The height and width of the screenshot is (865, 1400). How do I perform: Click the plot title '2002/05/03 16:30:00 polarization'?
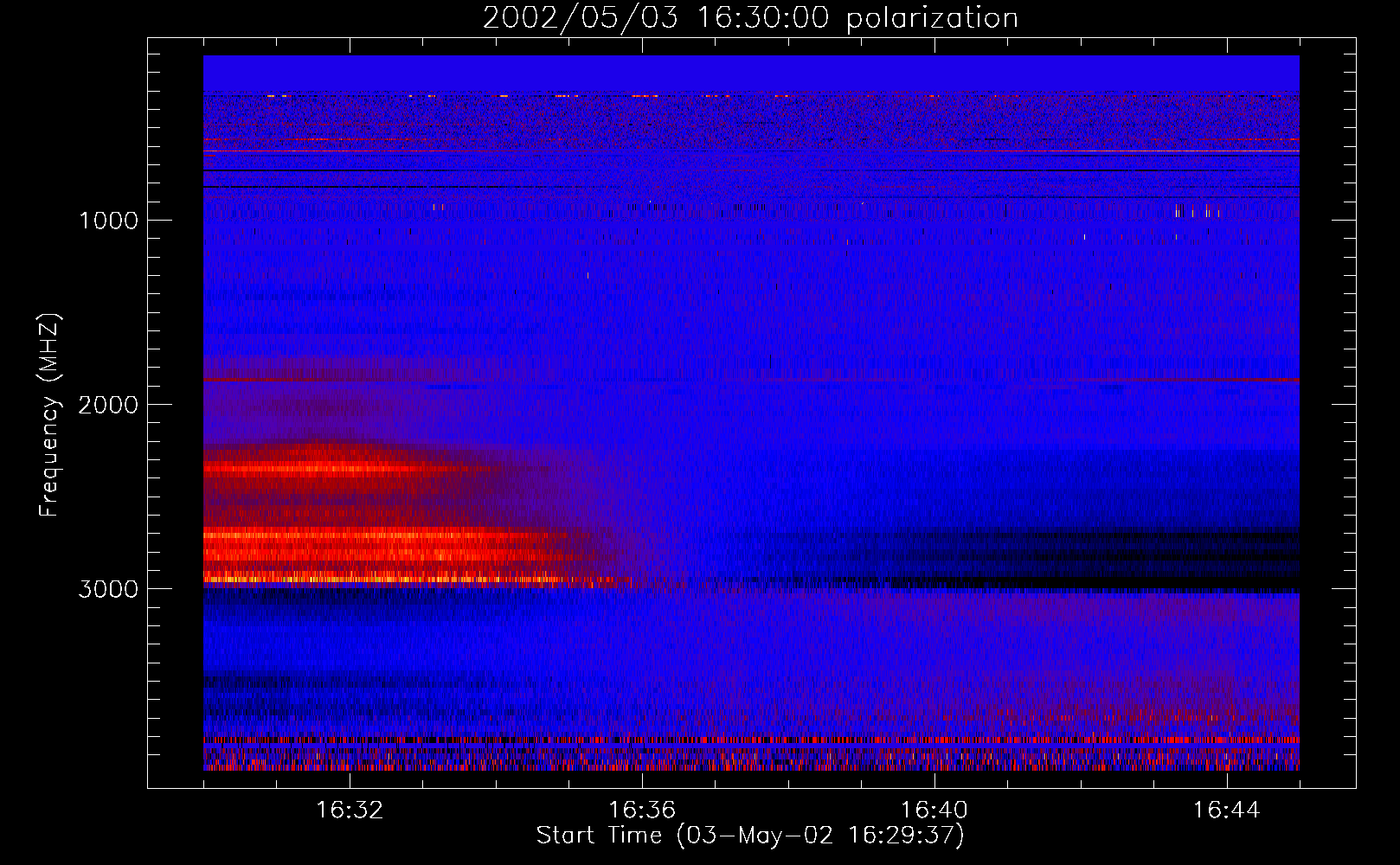click(x=750, y=17)
